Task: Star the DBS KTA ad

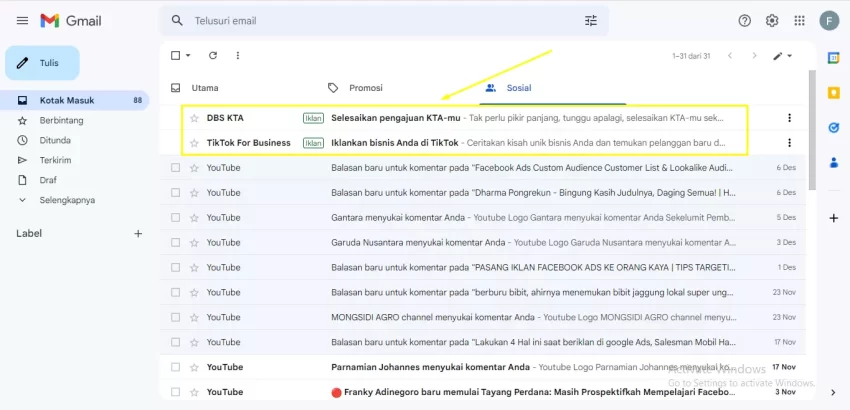Action: tap(194, 118)
